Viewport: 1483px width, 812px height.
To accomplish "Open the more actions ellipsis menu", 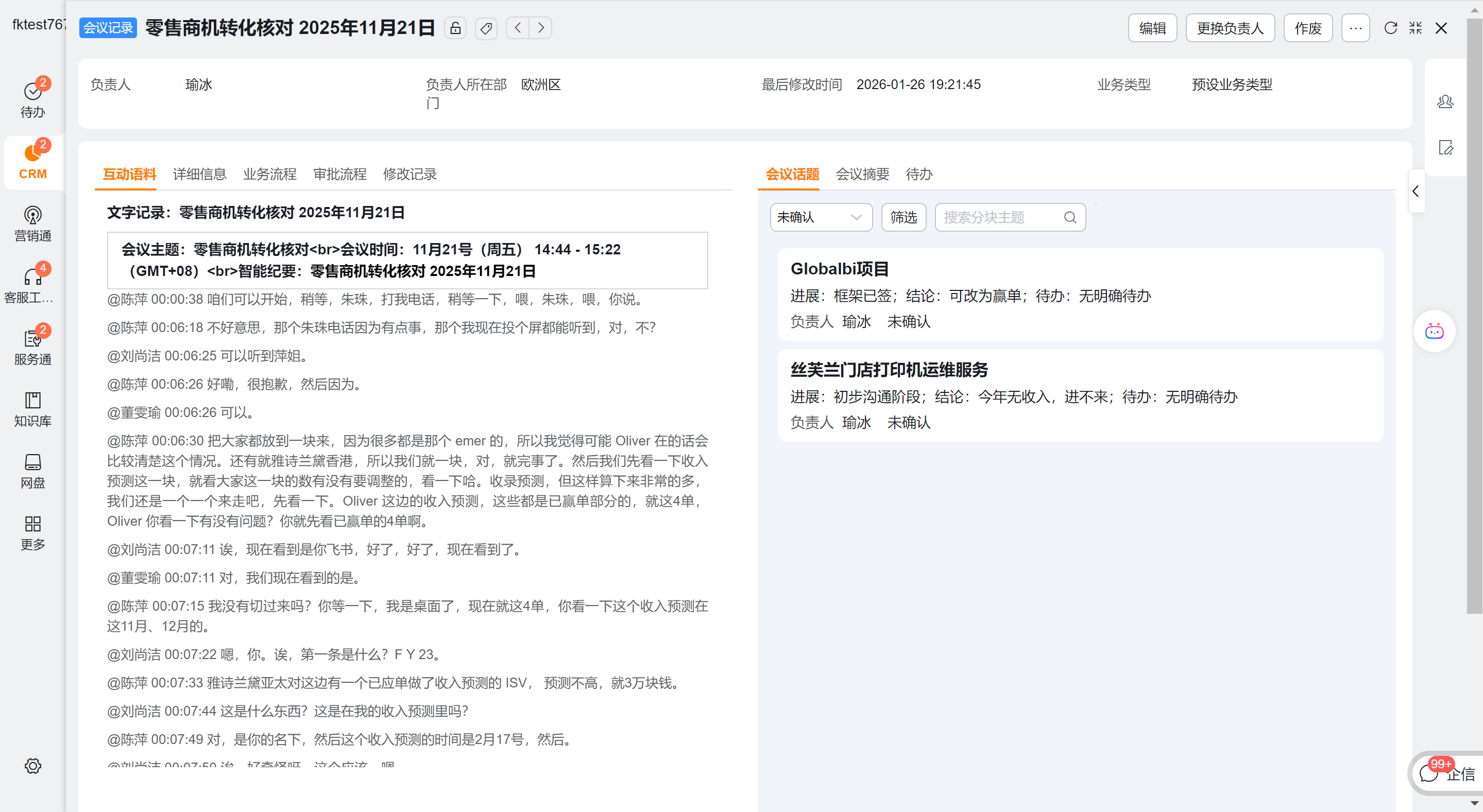I will click(1355, 28).
